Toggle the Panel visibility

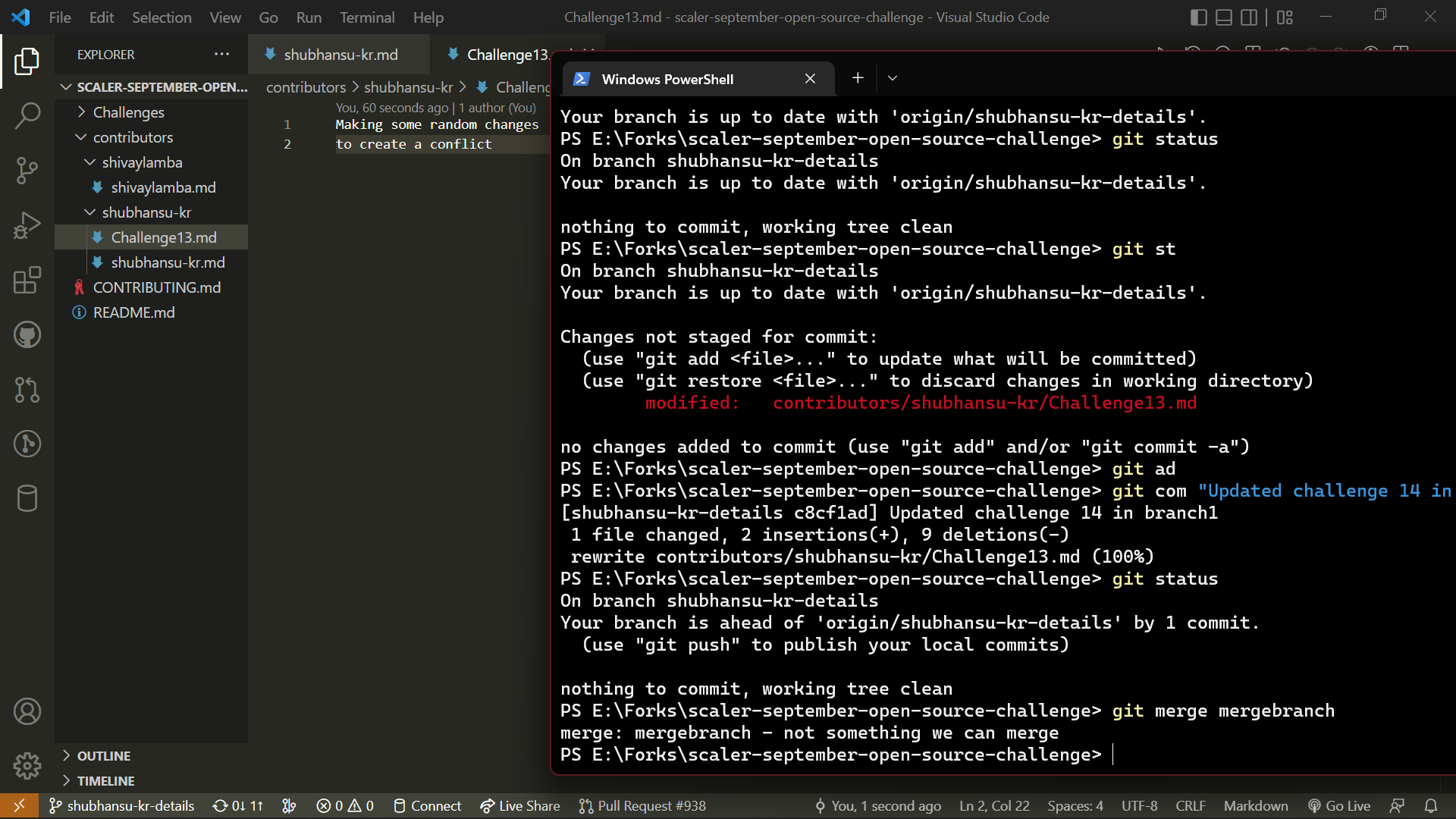click(x=1223, y=17)
